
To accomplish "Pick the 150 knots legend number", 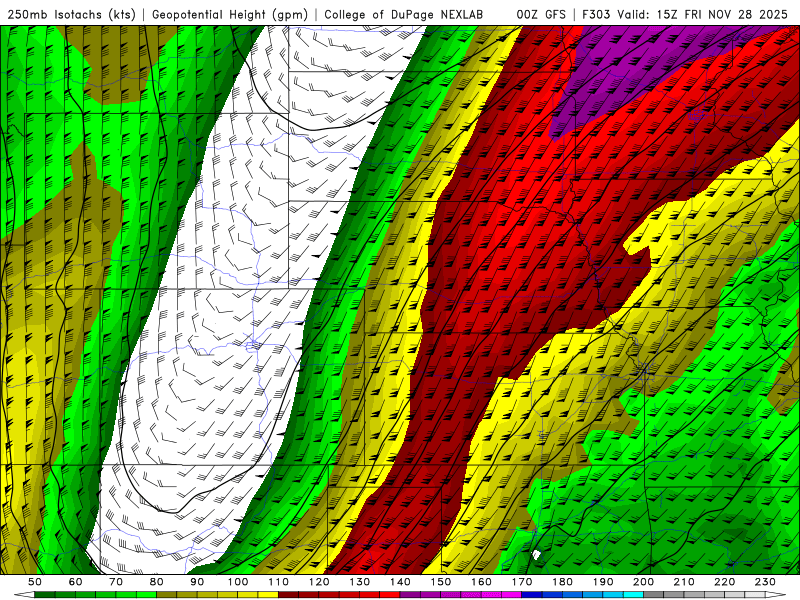I will 441,582.
